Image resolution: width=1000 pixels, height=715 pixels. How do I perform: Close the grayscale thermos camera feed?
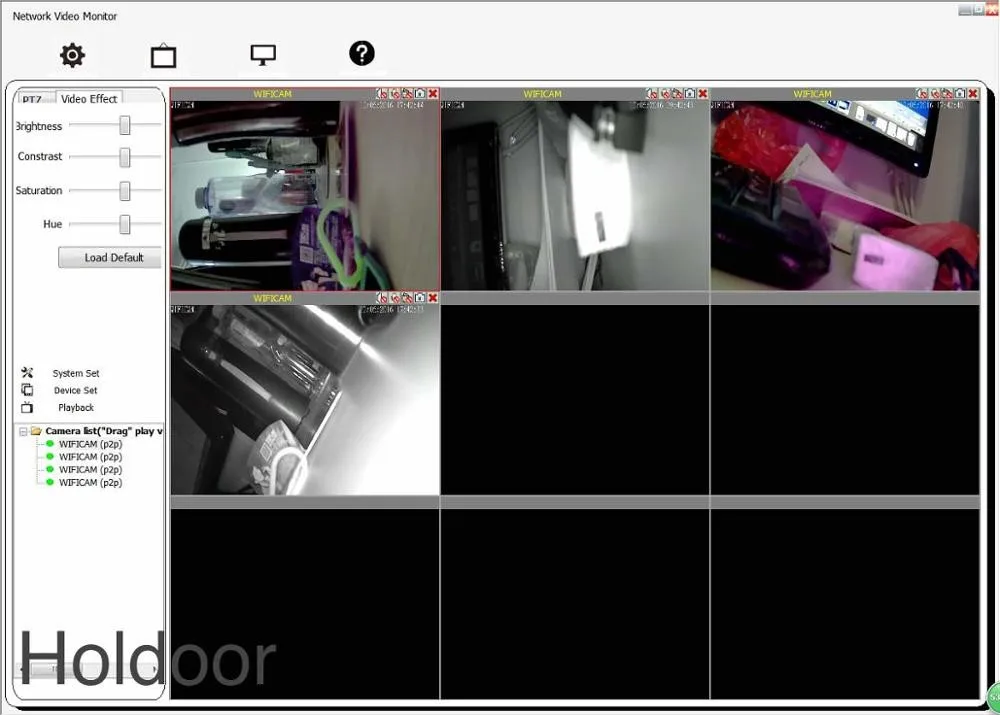click(x=433, y=298)
